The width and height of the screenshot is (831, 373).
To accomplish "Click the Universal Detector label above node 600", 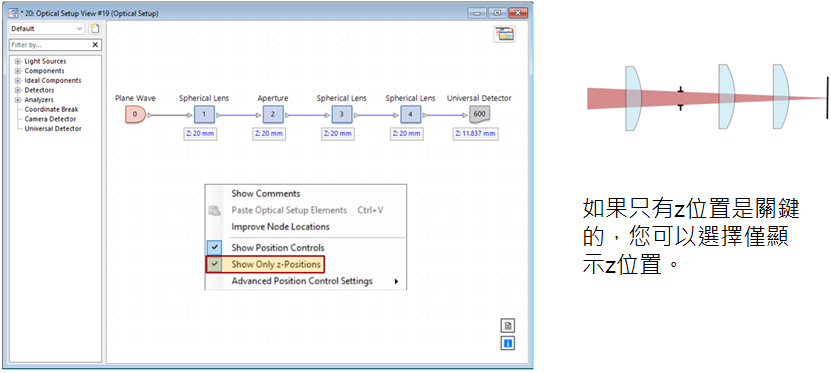I will tap(479, 98).
